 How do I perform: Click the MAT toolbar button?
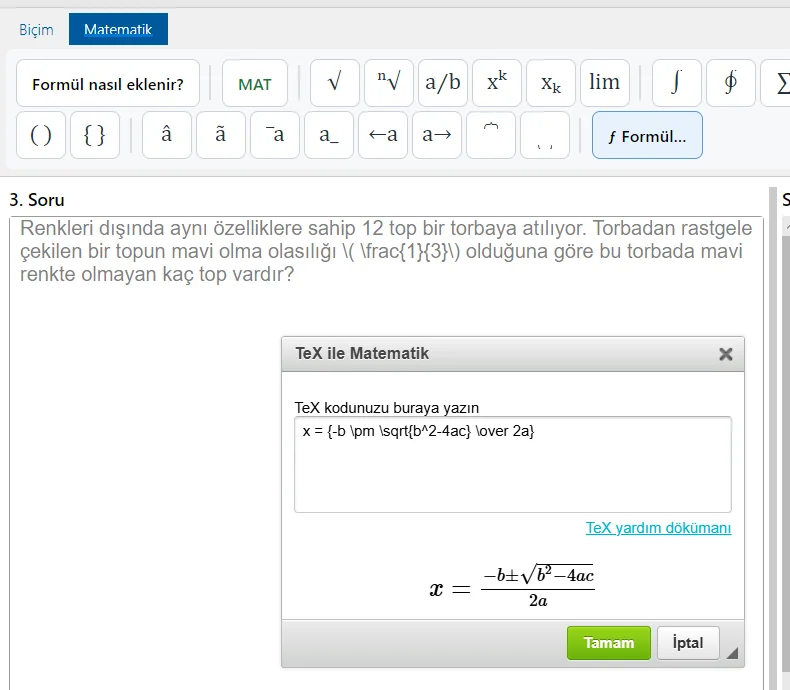click(255, 83)
